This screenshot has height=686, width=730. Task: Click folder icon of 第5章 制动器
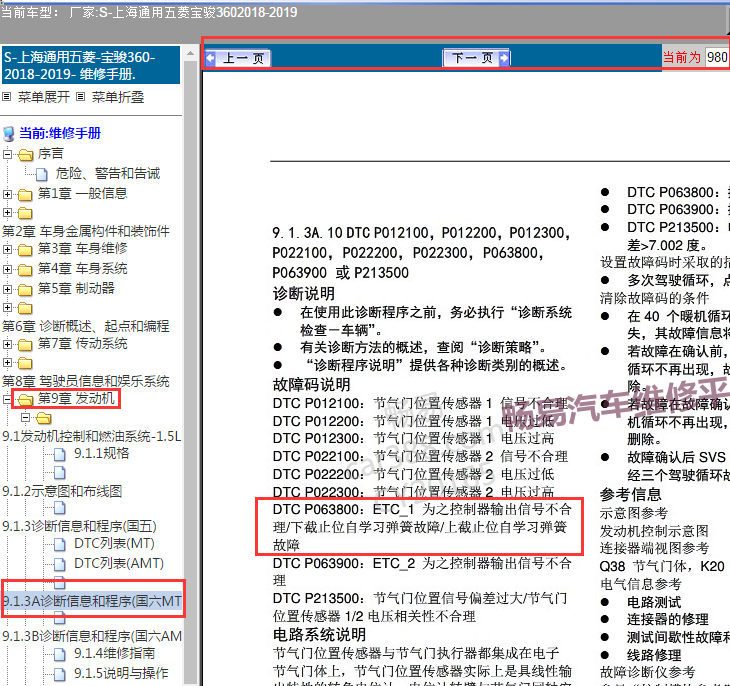(26, 290)
